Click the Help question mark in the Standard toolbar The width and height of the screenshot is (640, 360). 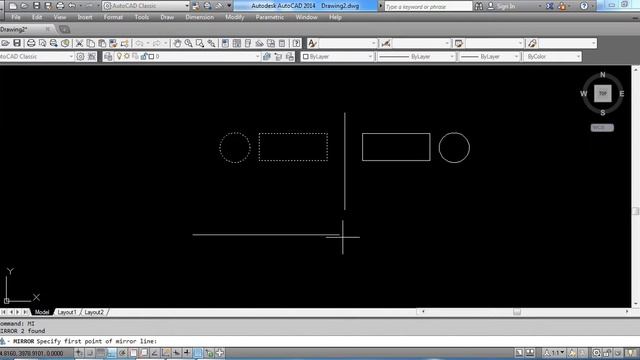296,43
